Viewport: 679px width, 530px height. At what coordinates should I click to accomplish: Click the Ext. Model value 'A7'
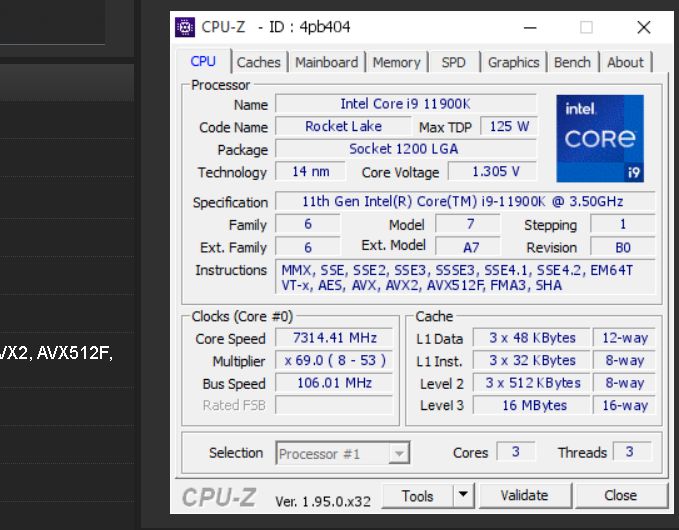point(468,247)
